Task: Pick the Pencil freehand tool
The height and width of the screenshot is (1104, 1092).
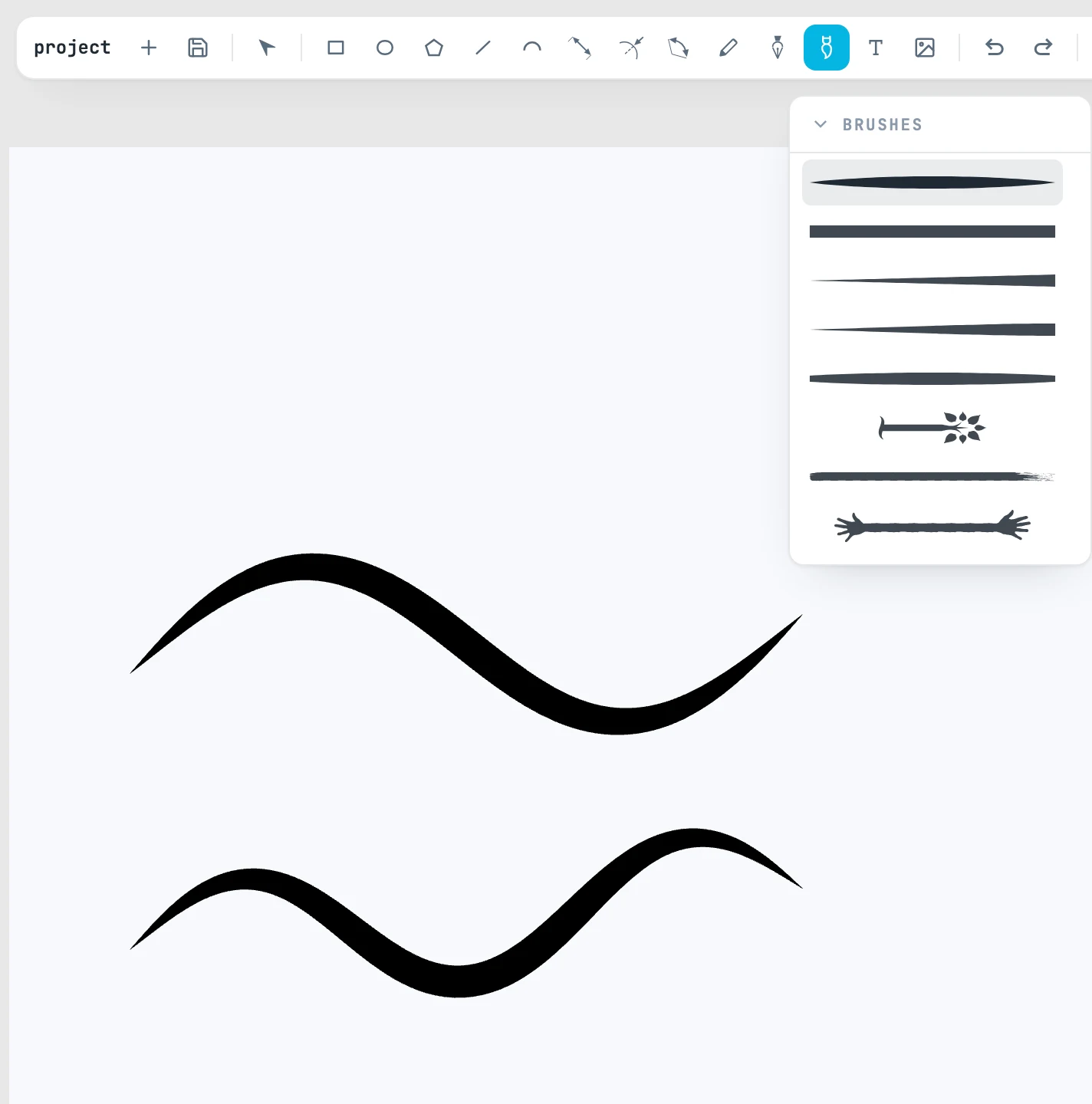Action: [729, 48]
